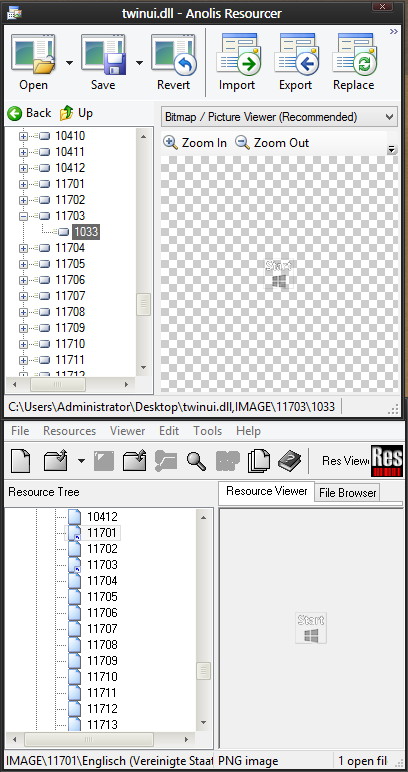Click the new blank document icon

coord(20,461)
